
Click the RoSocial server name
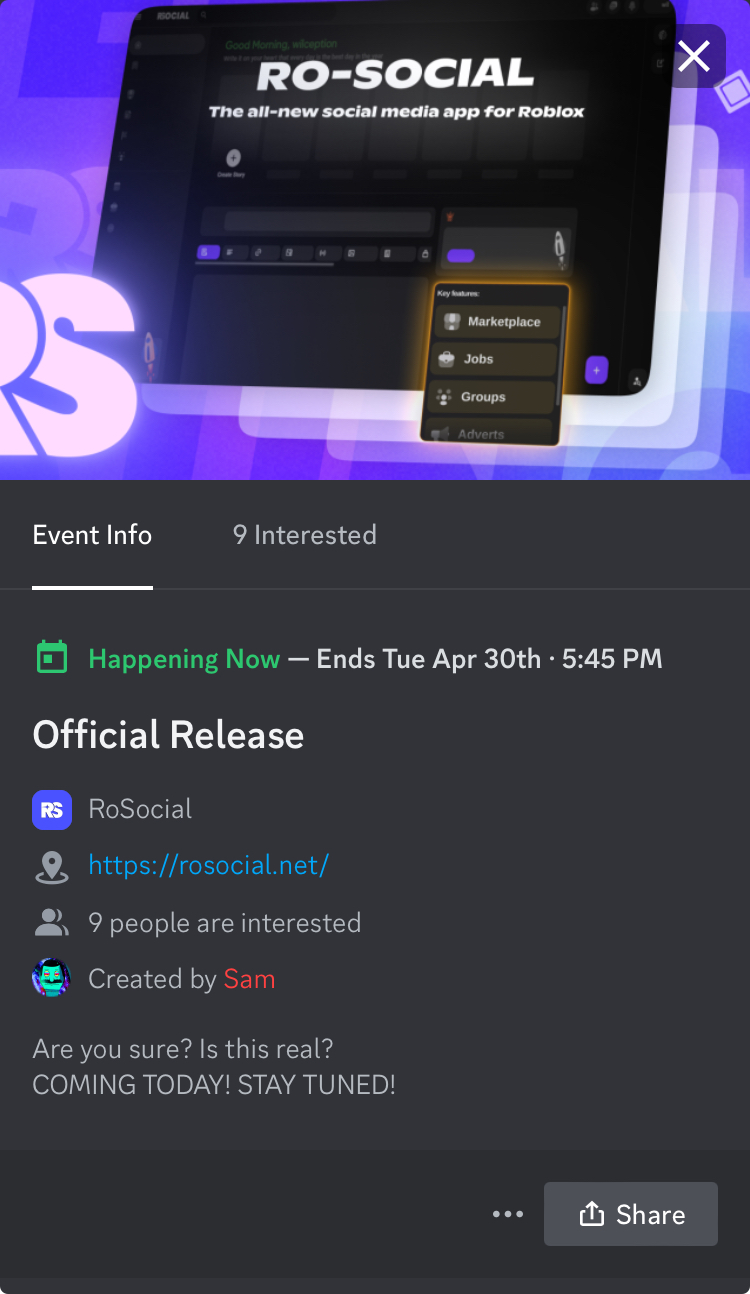click(x=140, y=809)
